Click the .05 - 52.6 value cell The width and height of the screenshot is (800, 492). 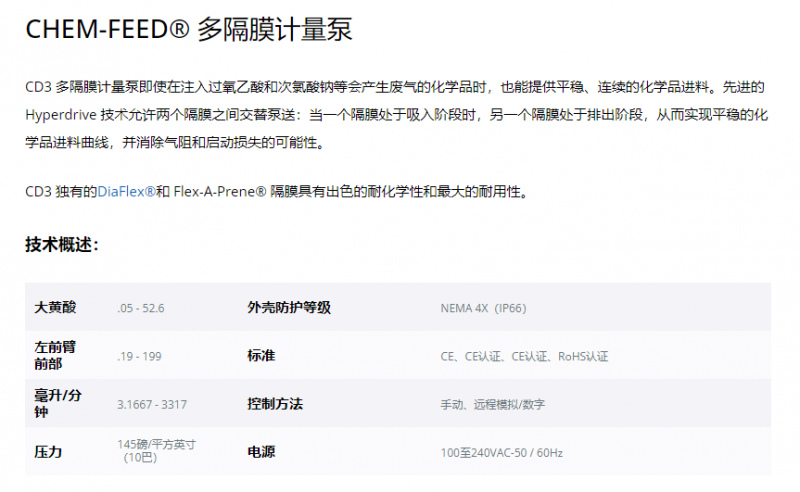tap(140, 307)
